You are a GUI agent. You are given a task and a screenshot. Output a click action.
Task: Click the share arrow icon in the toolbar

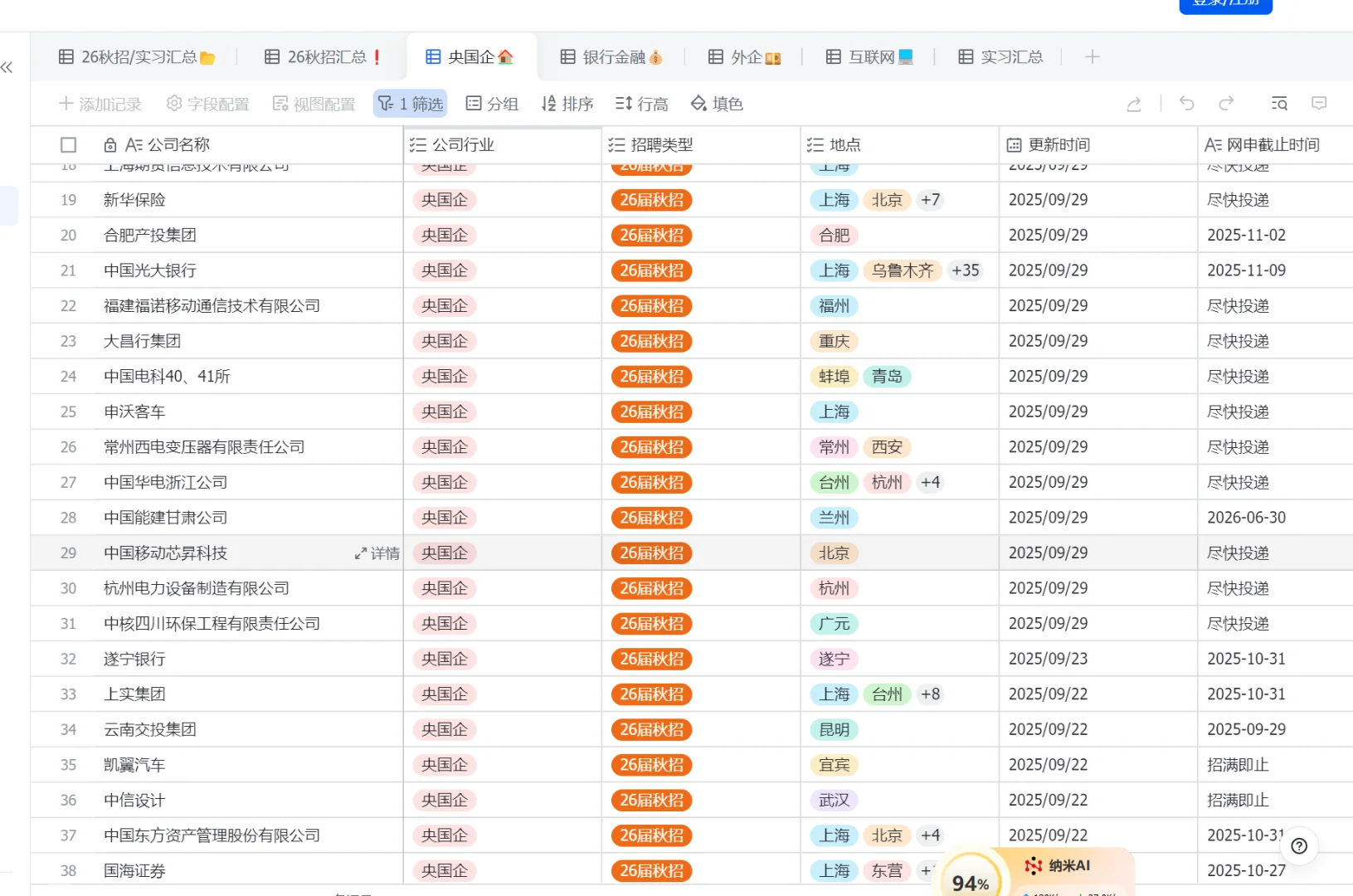point(1134,104)
